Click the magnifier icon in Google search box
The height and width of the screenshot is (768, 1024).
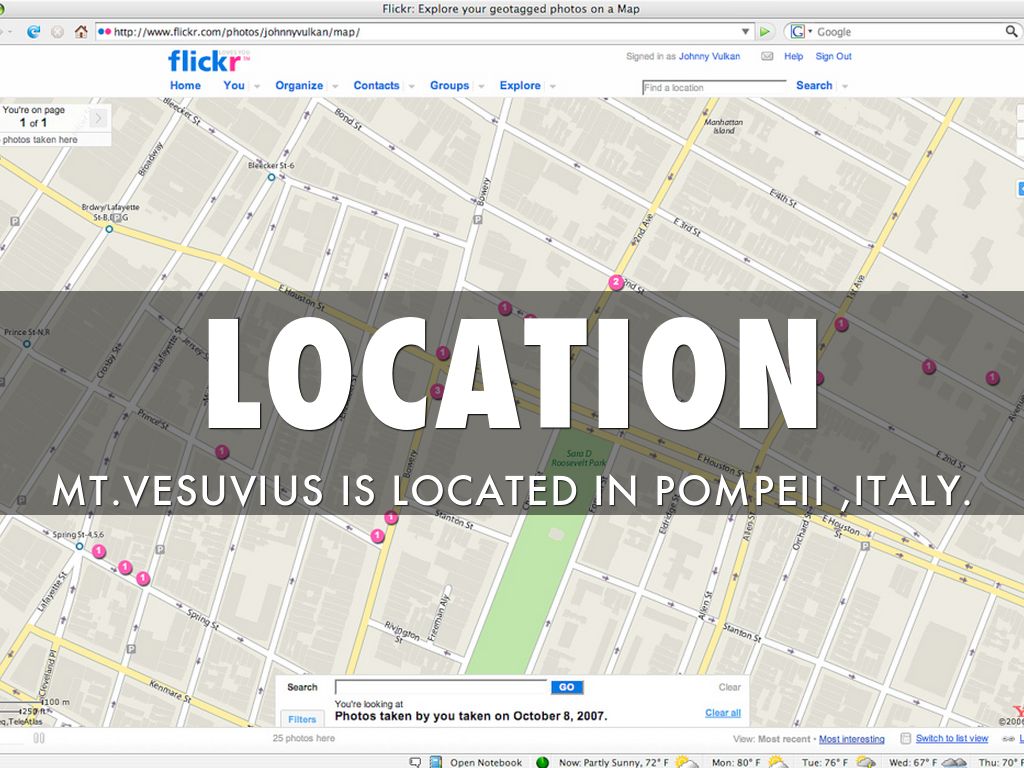(1010, 32)
